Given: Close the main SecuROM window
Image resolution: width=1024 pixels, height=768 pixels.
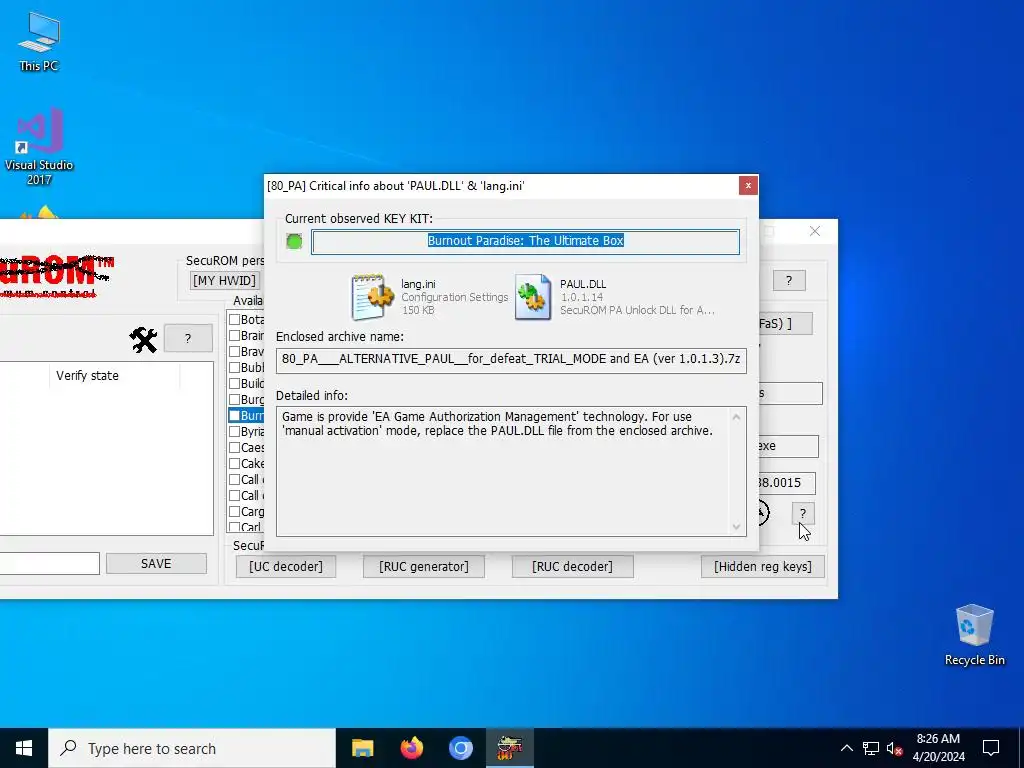Looking at the screenshot, I should coord(814,231).
